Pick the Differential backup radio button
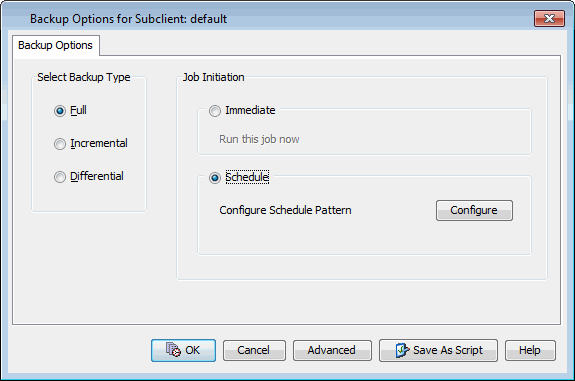 tap(60, 177)
